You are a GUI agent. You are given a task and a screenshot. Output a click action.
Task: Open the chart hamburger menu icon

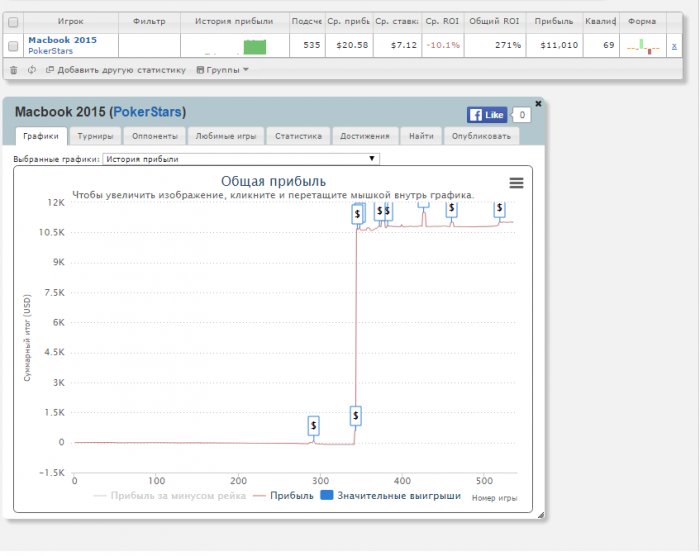pyautogui.click(x=516, y=182)
